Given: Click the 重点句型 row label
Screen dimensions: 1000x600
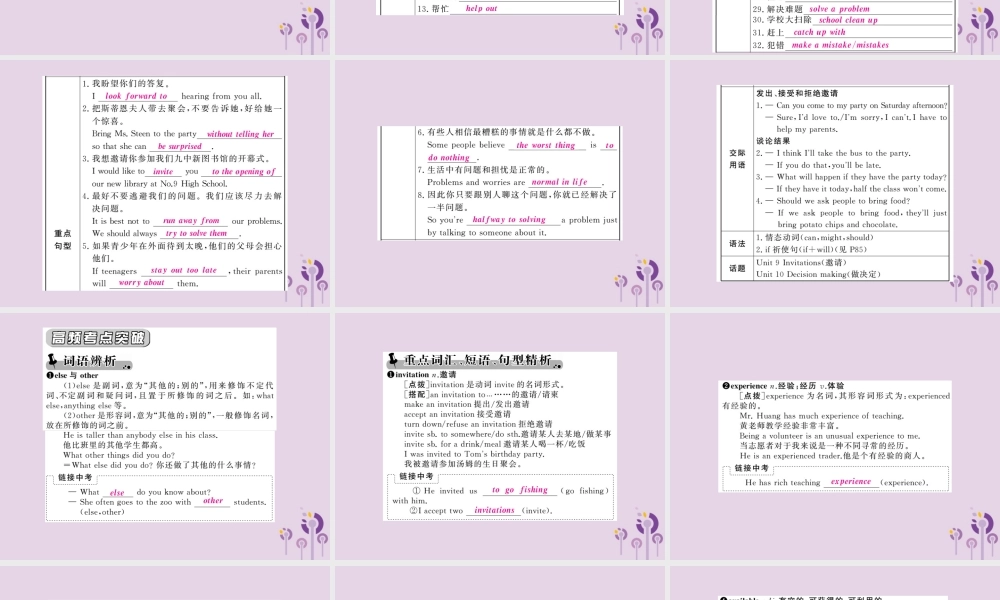Looking at the screenshot, I should click(x=62, y=240).
